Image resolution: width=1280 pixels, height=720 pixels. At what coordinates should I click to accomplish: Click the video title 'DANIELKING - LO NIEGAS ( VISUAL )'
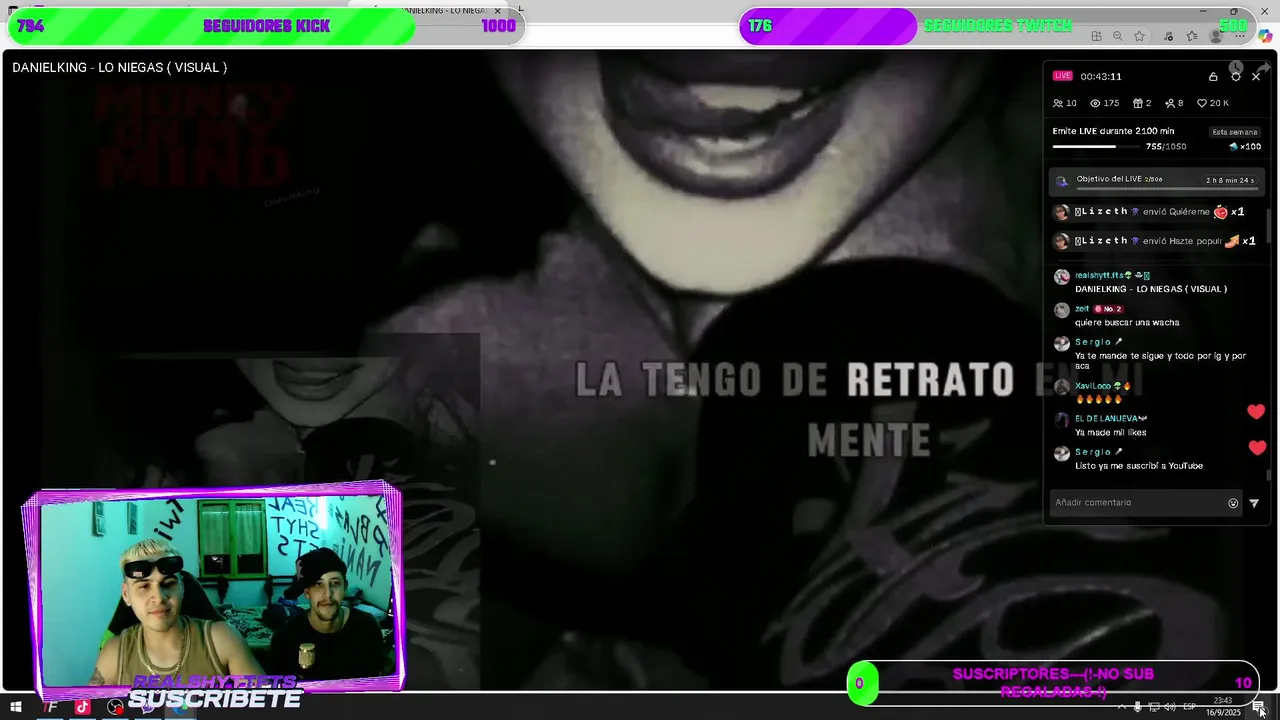[120, 67]
